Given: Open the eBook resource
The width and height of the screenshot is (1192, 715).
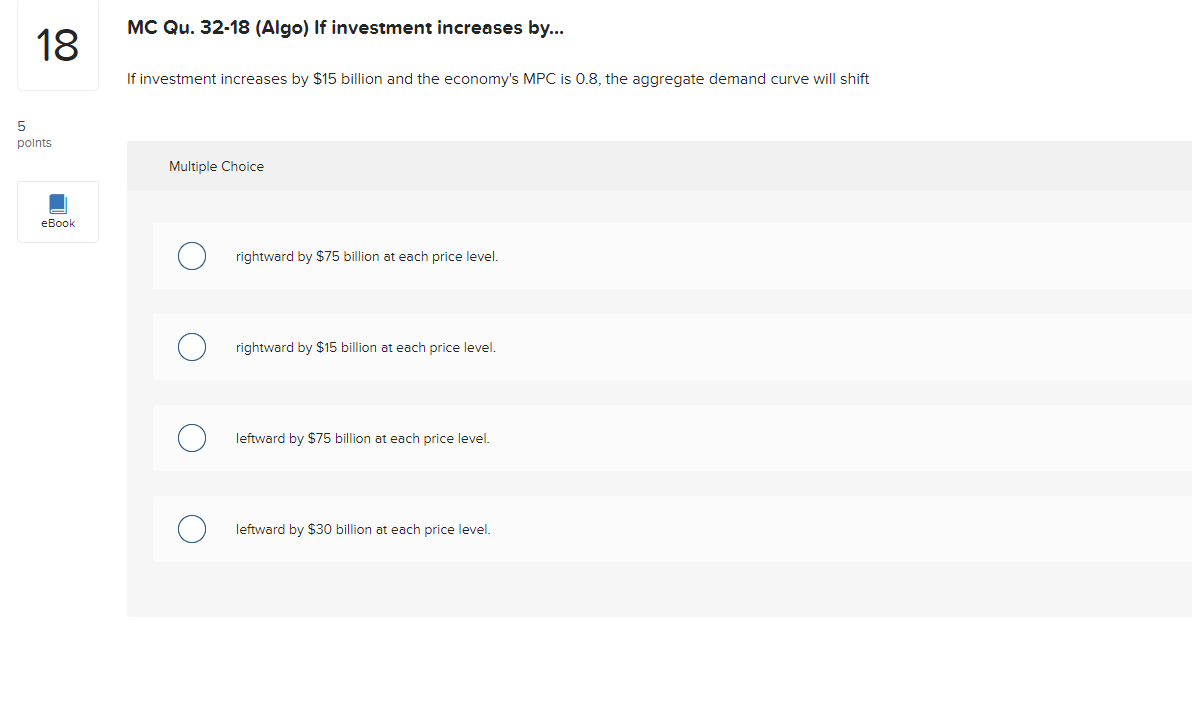Looking at the screenshot, I should [x=57, y=211].
